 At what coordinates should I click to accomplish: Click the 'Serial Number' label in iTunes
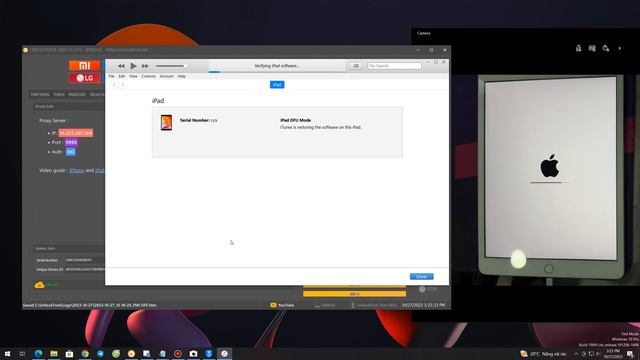click(195, 120)
